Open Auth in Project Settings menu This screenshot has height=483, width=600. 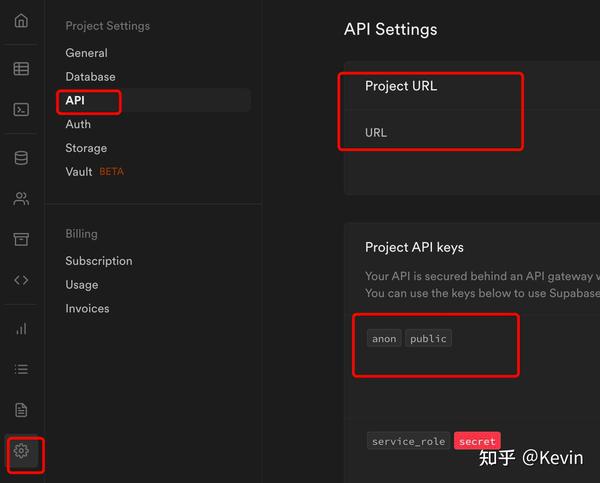[x=78, y=124]
